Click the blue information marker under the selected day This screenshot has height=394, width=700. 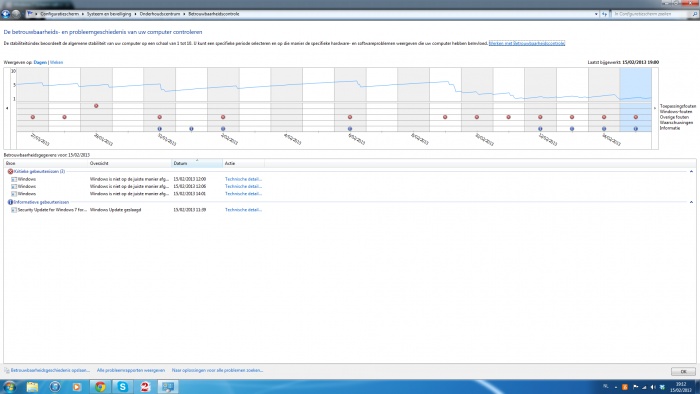point(636,129)
